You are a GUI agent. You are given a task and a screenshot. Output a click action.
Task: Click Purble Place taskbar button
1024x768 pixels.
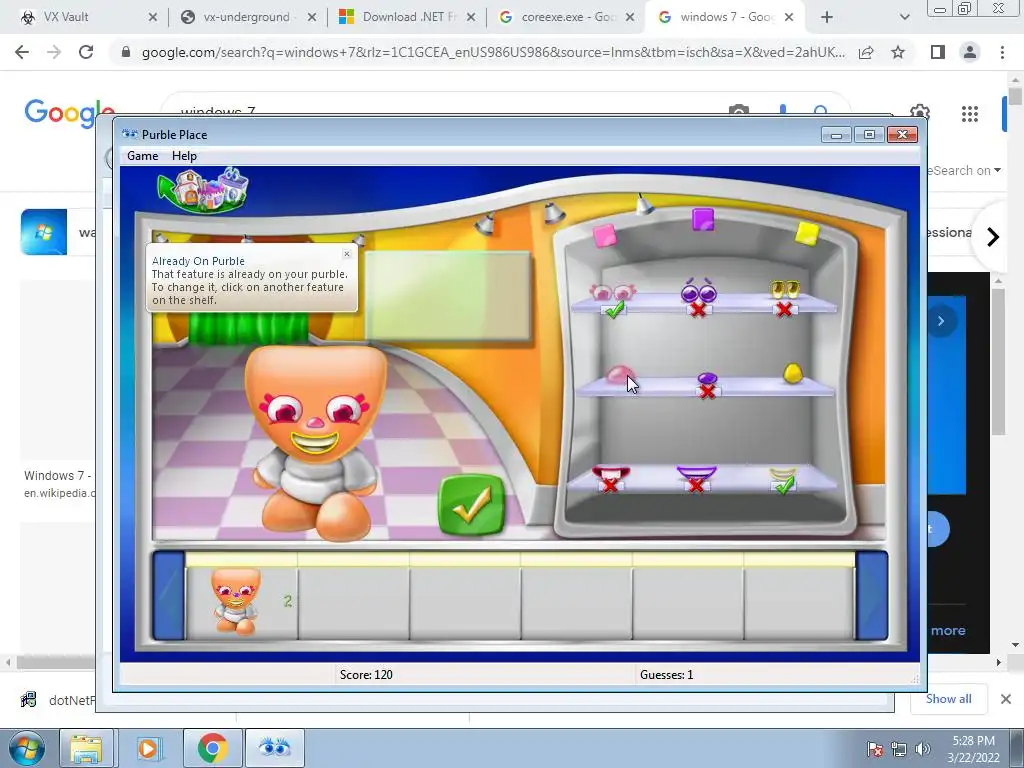[275, 748]
